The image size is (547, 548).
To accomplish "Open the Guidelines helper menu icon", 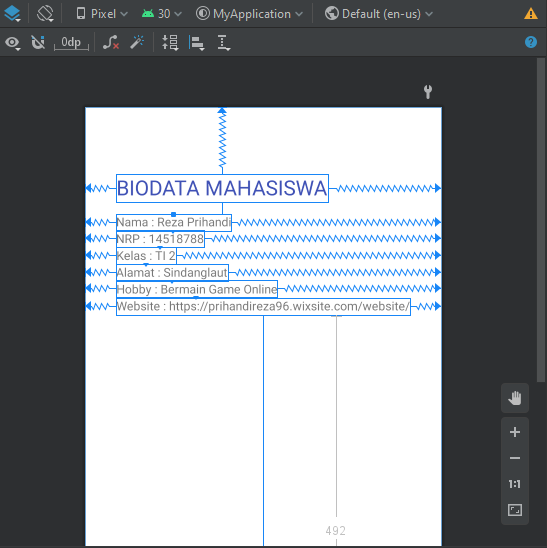I will pos(223,43).
